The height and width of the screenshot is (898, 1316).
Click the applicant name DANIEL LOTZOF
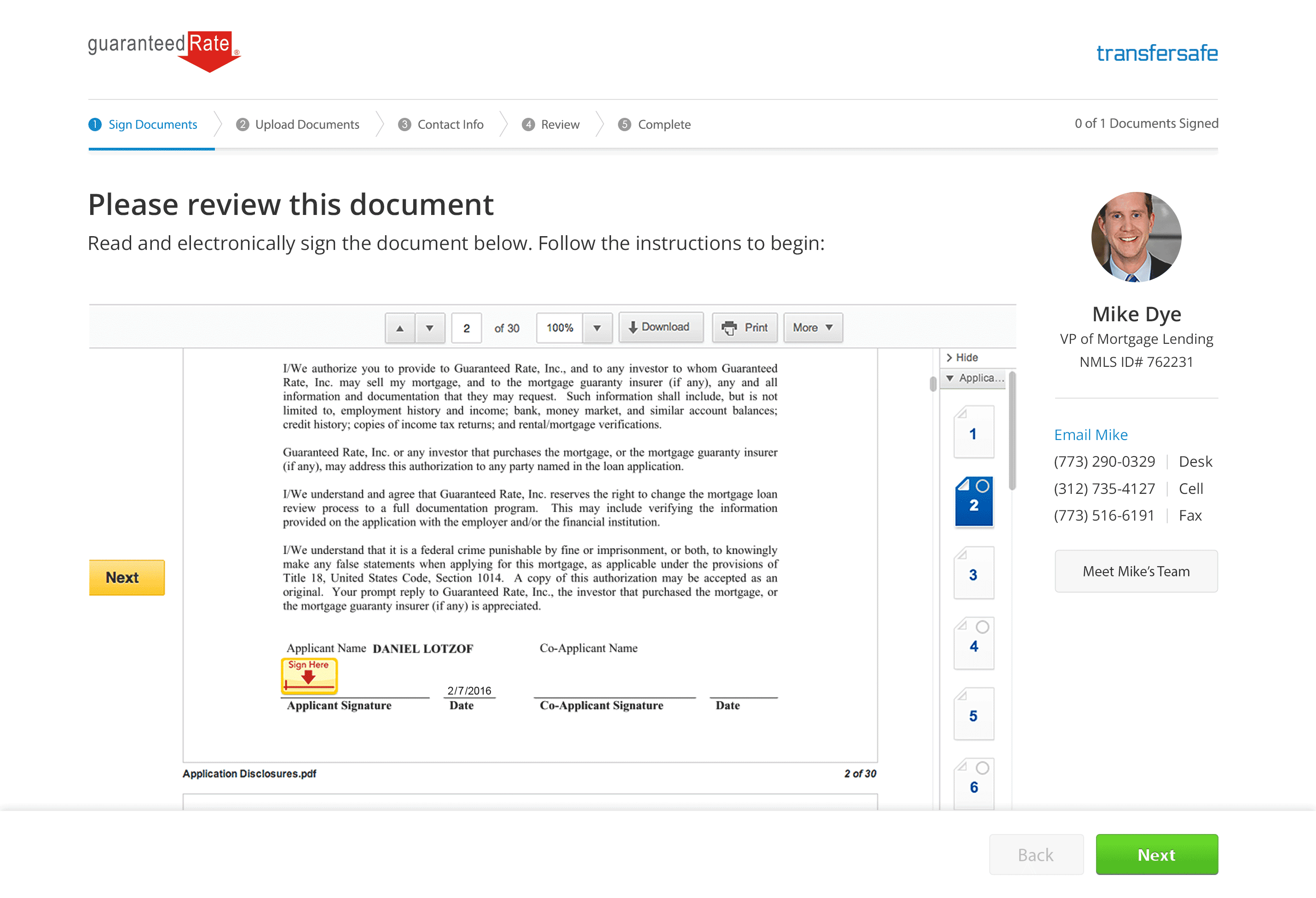pyautogui.click(x=423, y=649)
